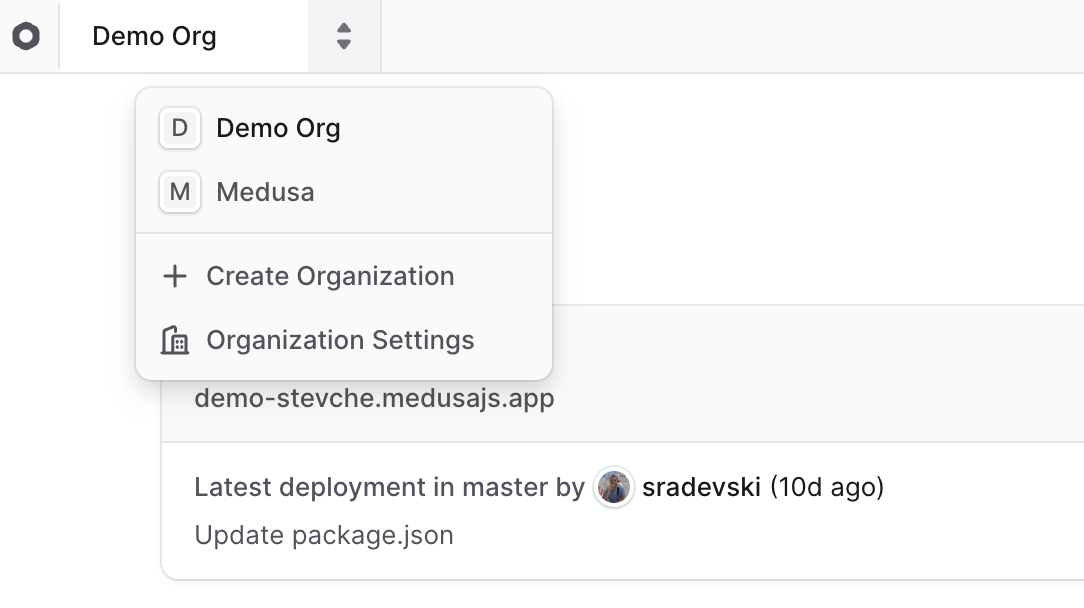Click the plus icon next to Create Organization

pyautogui.click(x=174, y=276)
